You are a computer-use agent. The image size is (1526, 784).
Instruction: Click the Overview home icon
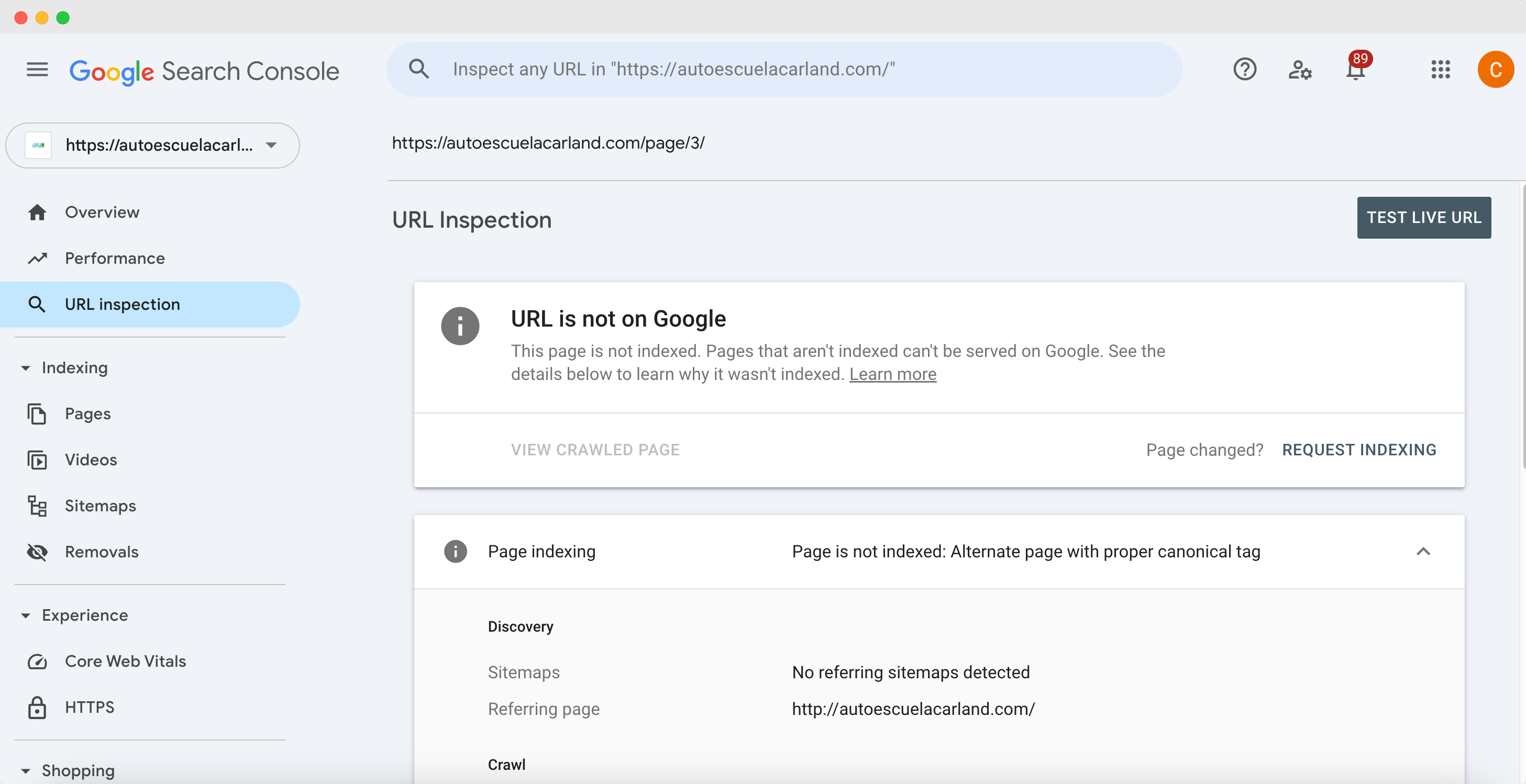point(37,212)
